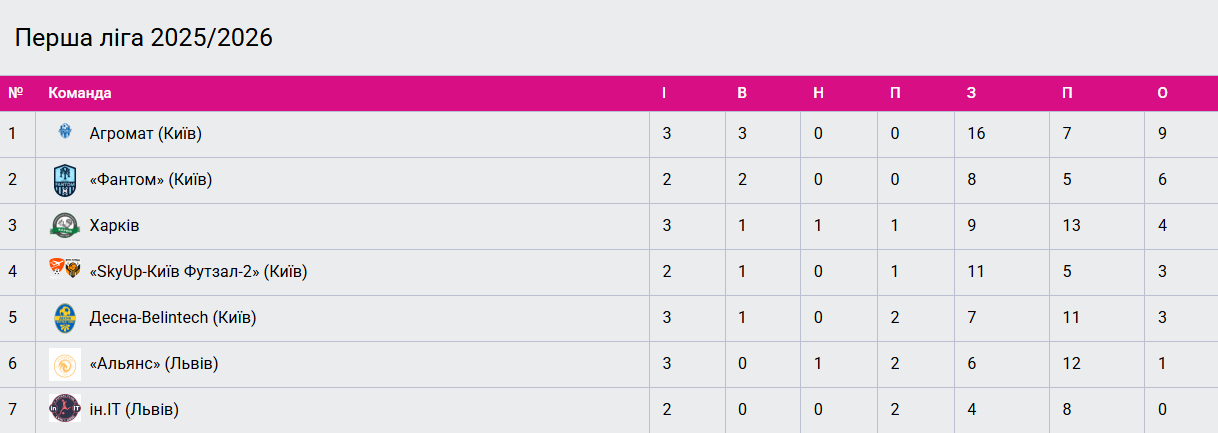Click the О points column header
1218x433 pixels.
tap(1163, 93)
